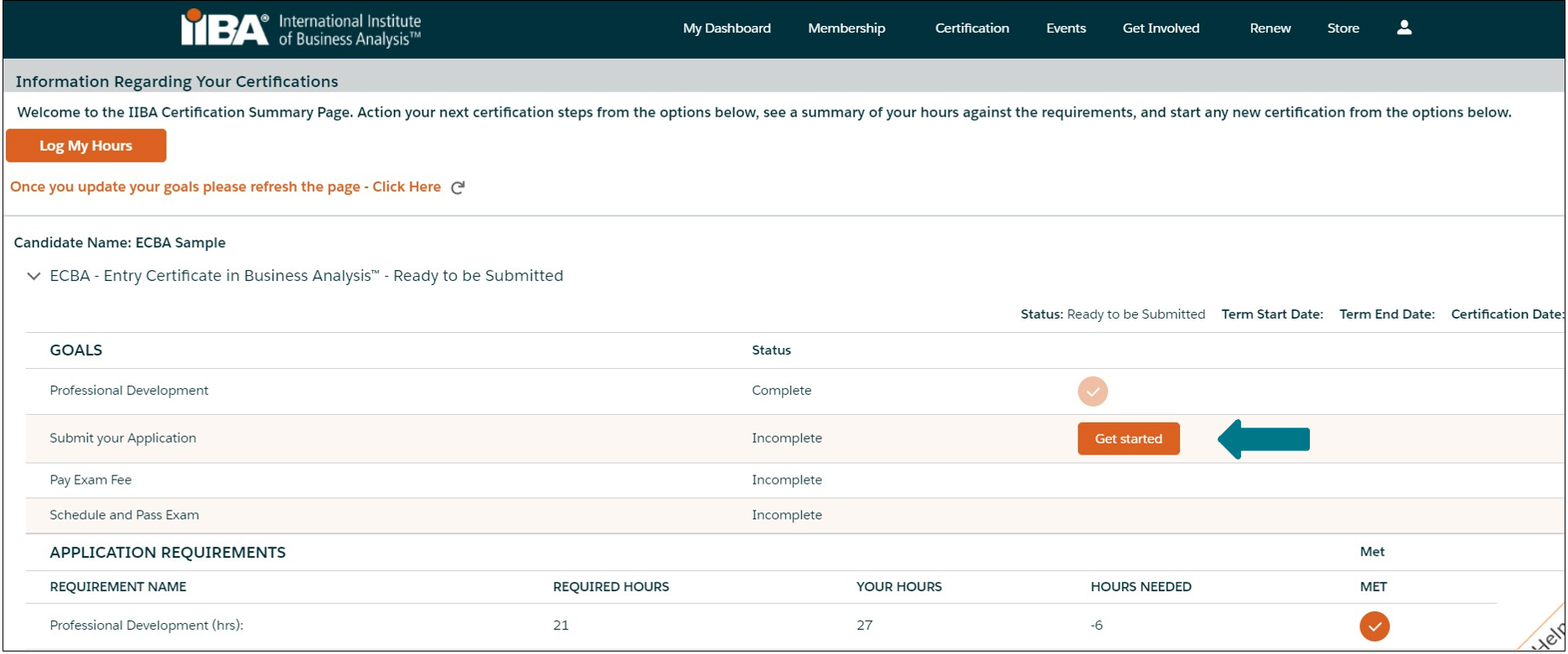The height and width of the screenshot is (654, 1568).
Task: Click the Complete status text
Action: (782, 391)
